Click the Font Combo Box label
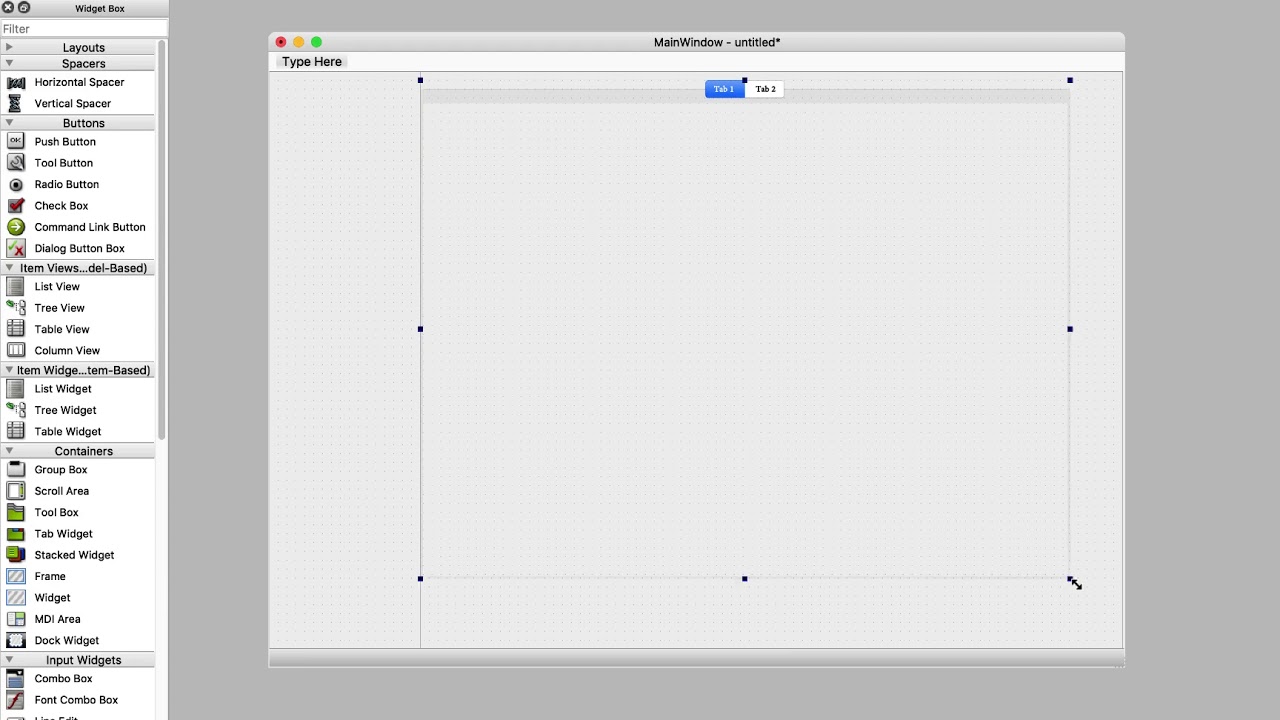Viewport: 1280px width, 720px height. click(76, 700)
